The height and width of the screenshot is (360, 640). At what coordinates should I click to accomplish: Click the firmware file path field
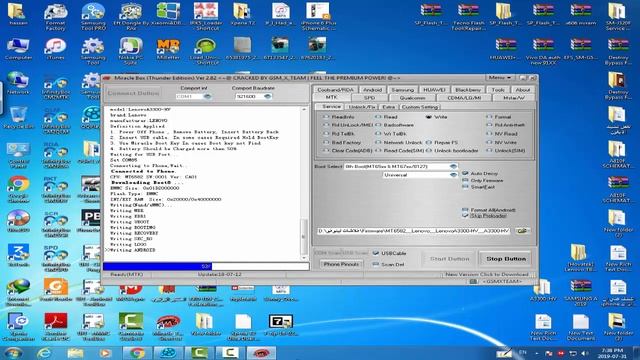click(414, 231)
